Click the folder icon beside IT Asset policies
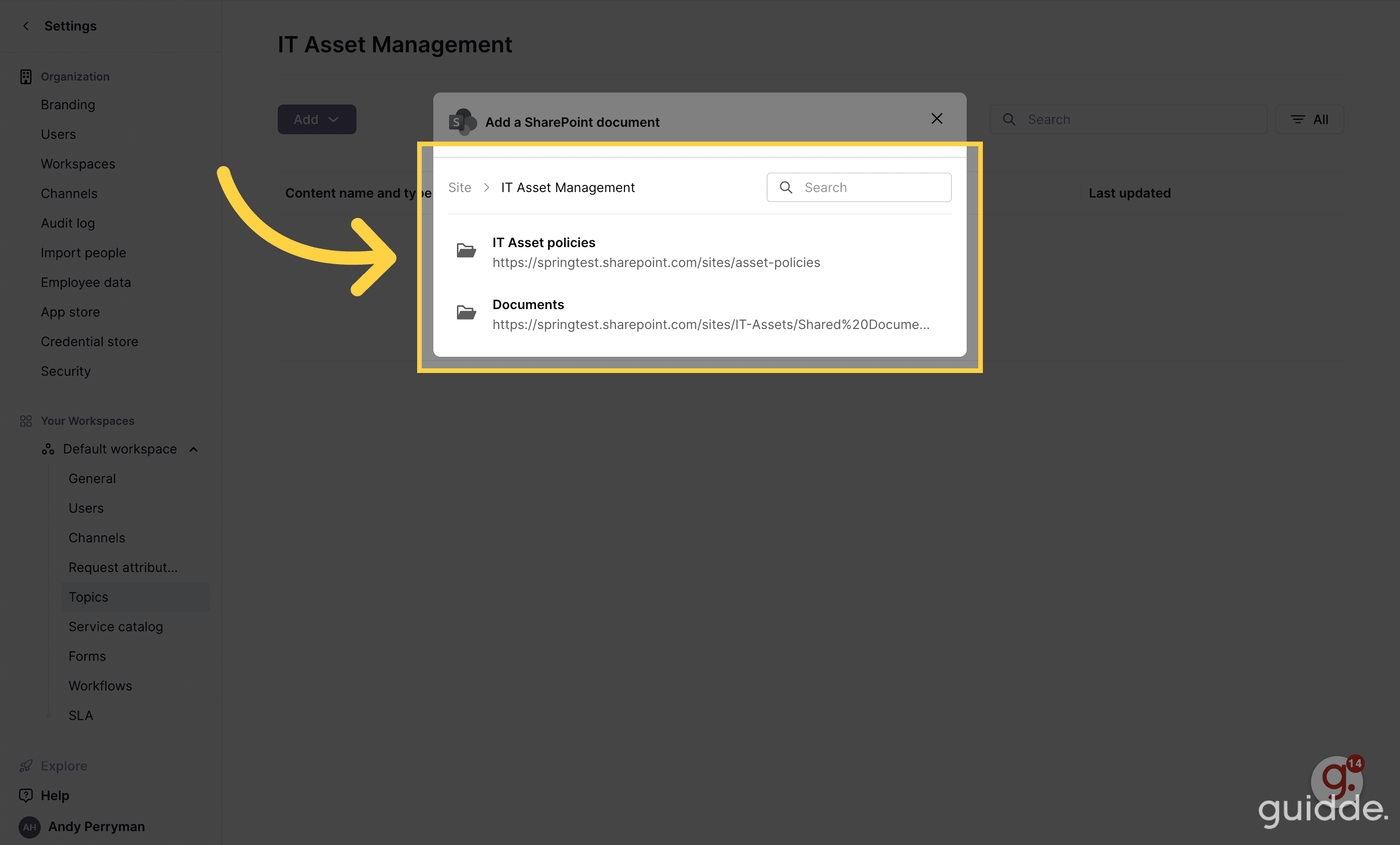 click(x=466, y=250)
